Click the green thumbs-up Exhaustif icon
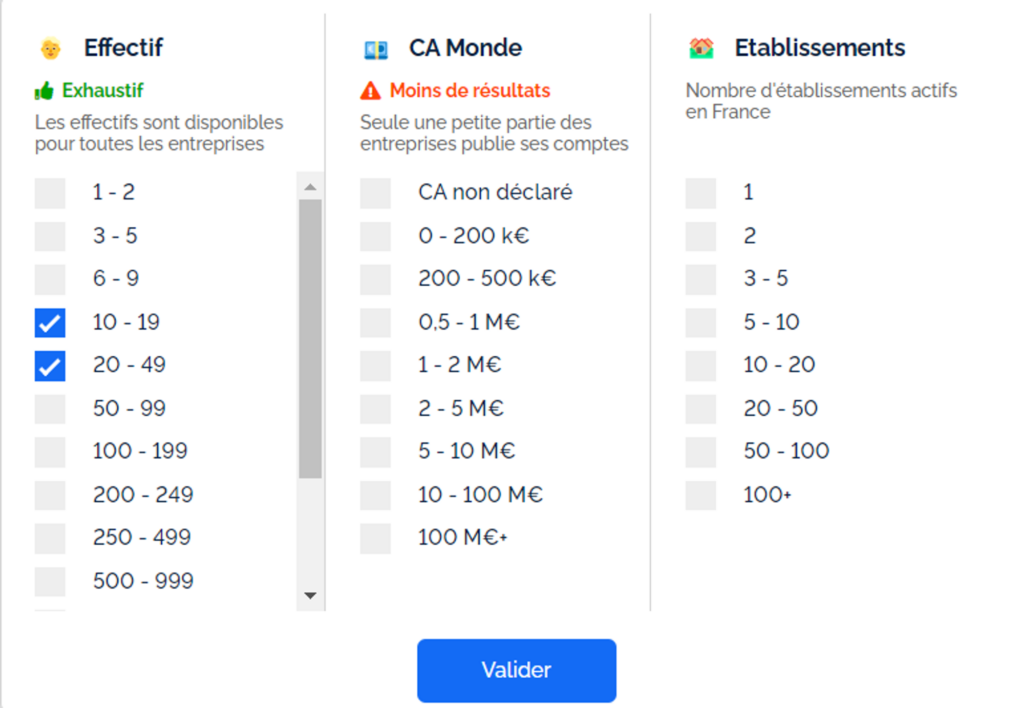 [44, 91]
